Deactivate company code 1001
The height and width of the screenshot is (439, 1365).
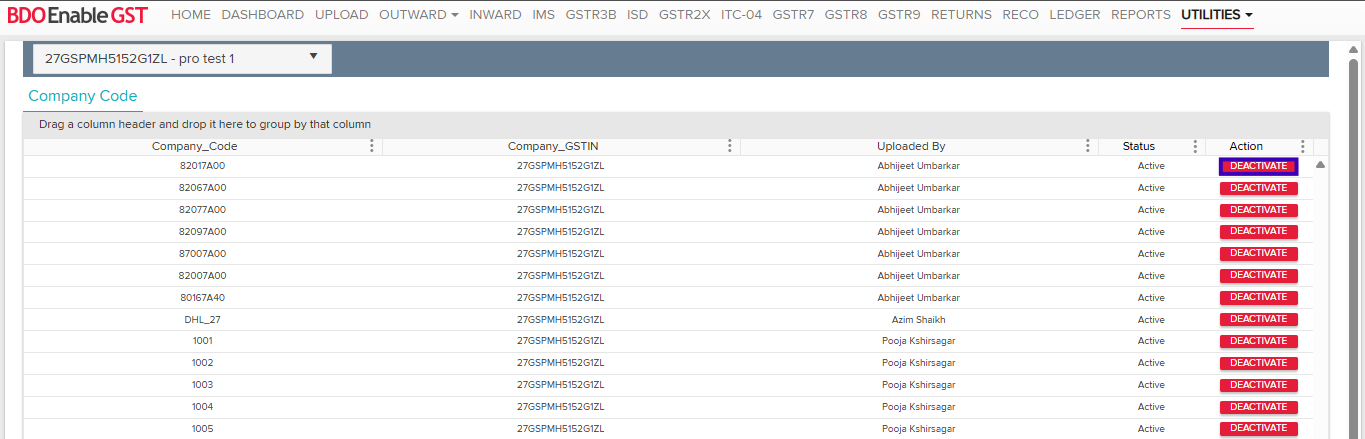click(x=1258, y=342)
